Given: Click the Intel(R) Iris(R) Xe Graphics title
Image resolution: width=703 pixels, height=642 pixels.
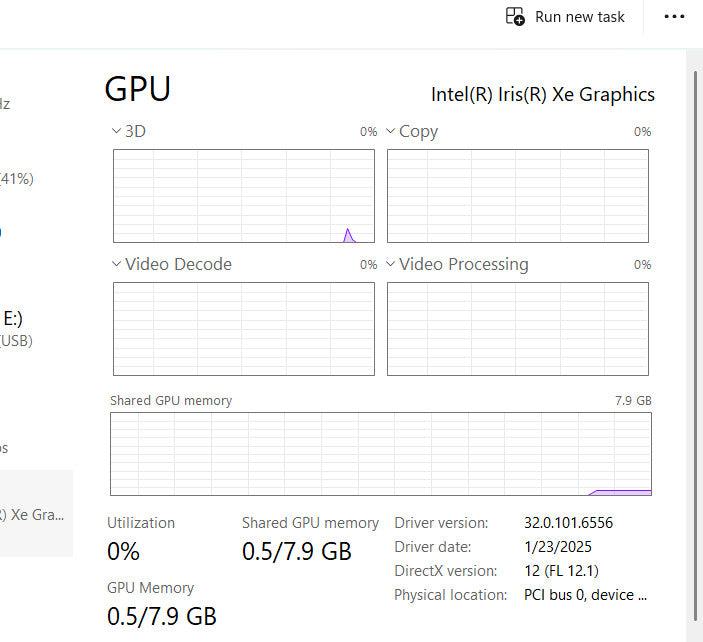Looking at the screenshot, I should 543,95.
